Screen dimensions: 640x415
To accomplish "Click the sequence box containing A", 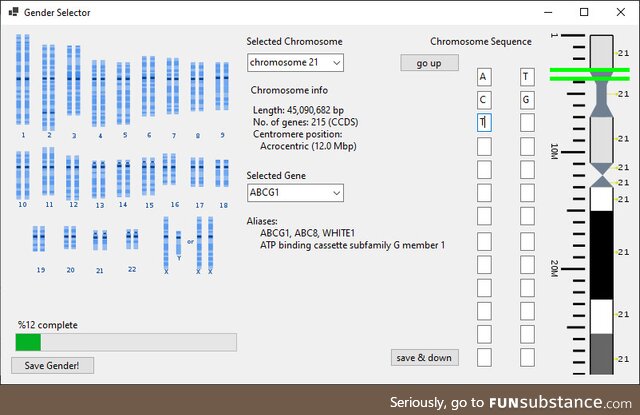I will [484, 77].
